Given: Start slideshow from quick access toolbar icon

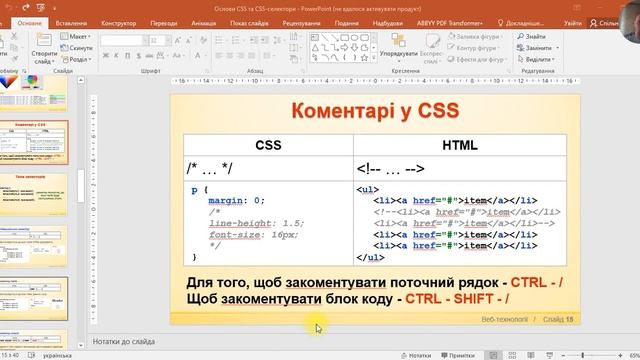Looking at the screenshot, I should point(41,7).
